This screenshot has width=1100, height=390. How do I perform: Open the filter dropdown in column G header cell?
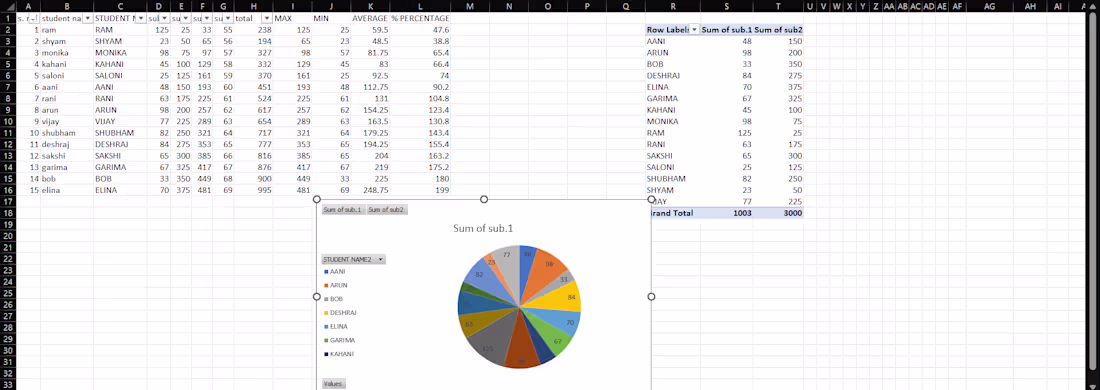[x=228, y=18]
